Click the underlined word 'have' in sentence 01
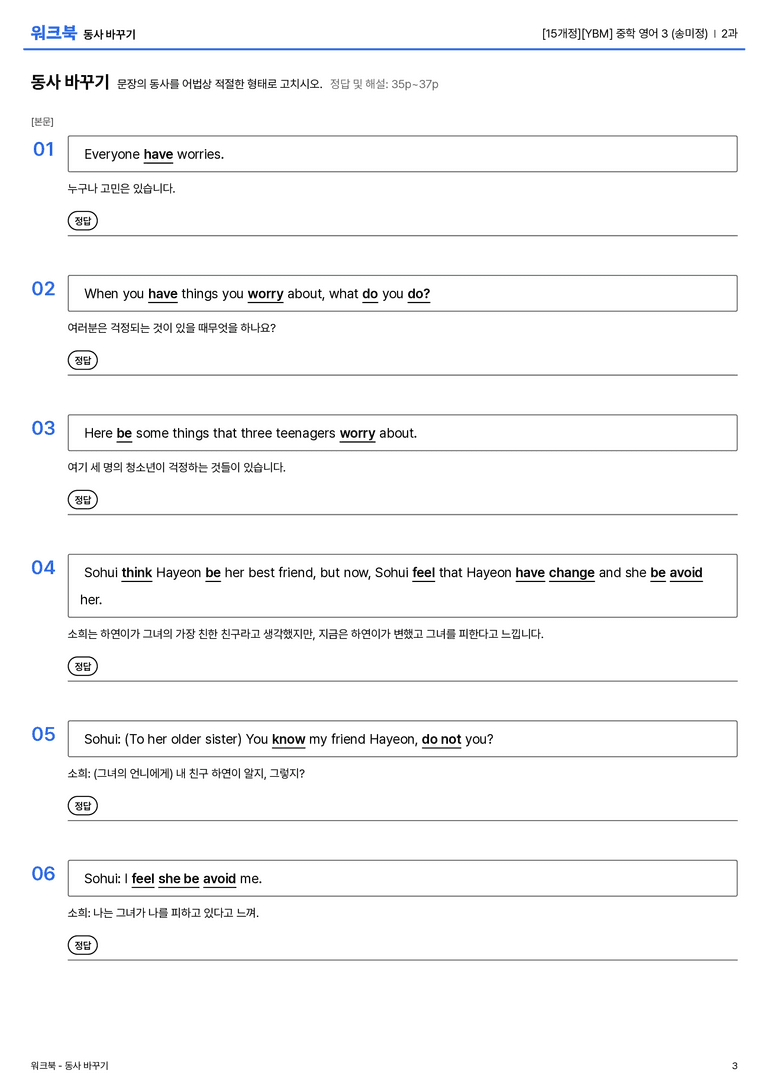The image size is (768, 1087). pyautogui.click(x=158, y=155)
